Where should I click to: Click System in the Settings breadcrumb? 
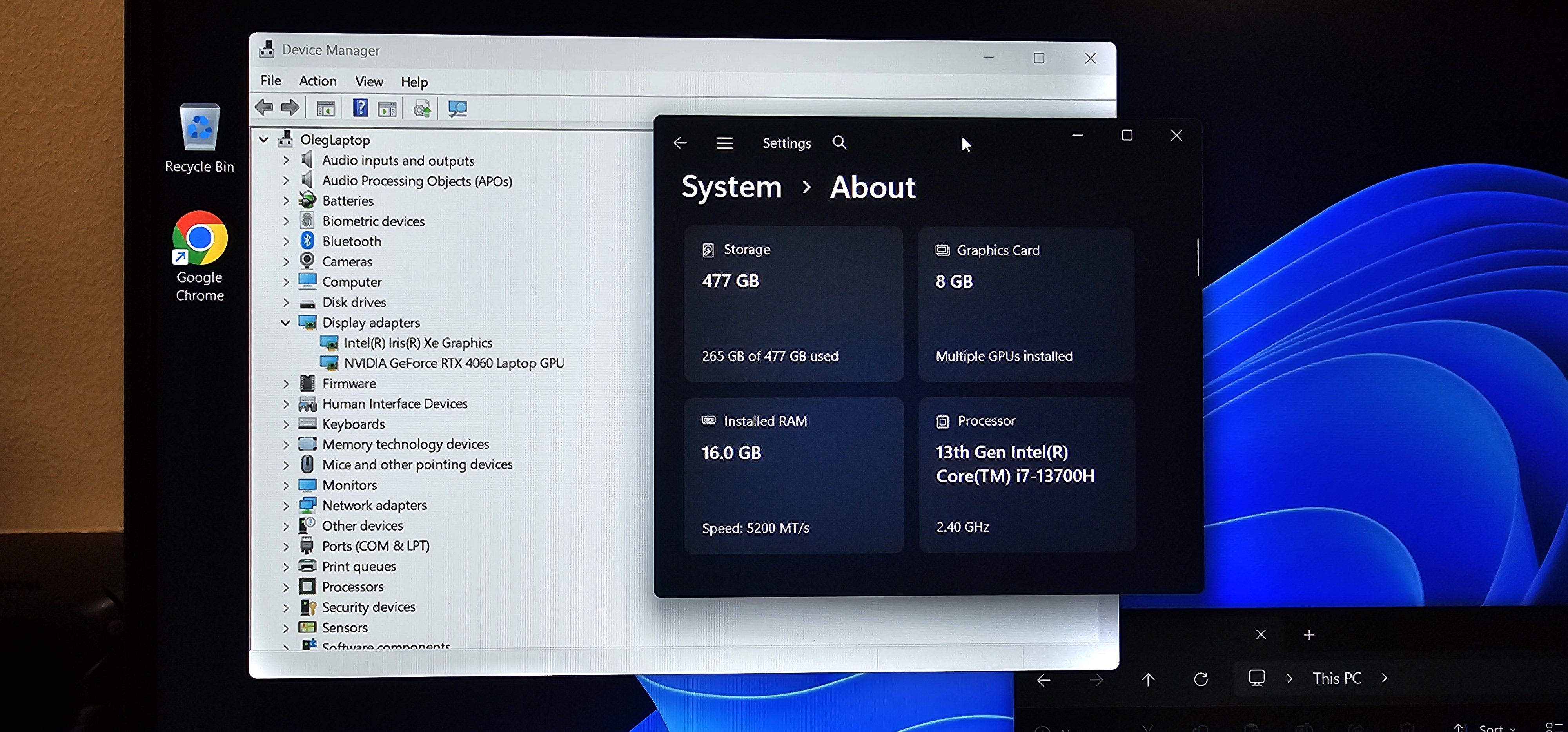(x=731, y=187)
